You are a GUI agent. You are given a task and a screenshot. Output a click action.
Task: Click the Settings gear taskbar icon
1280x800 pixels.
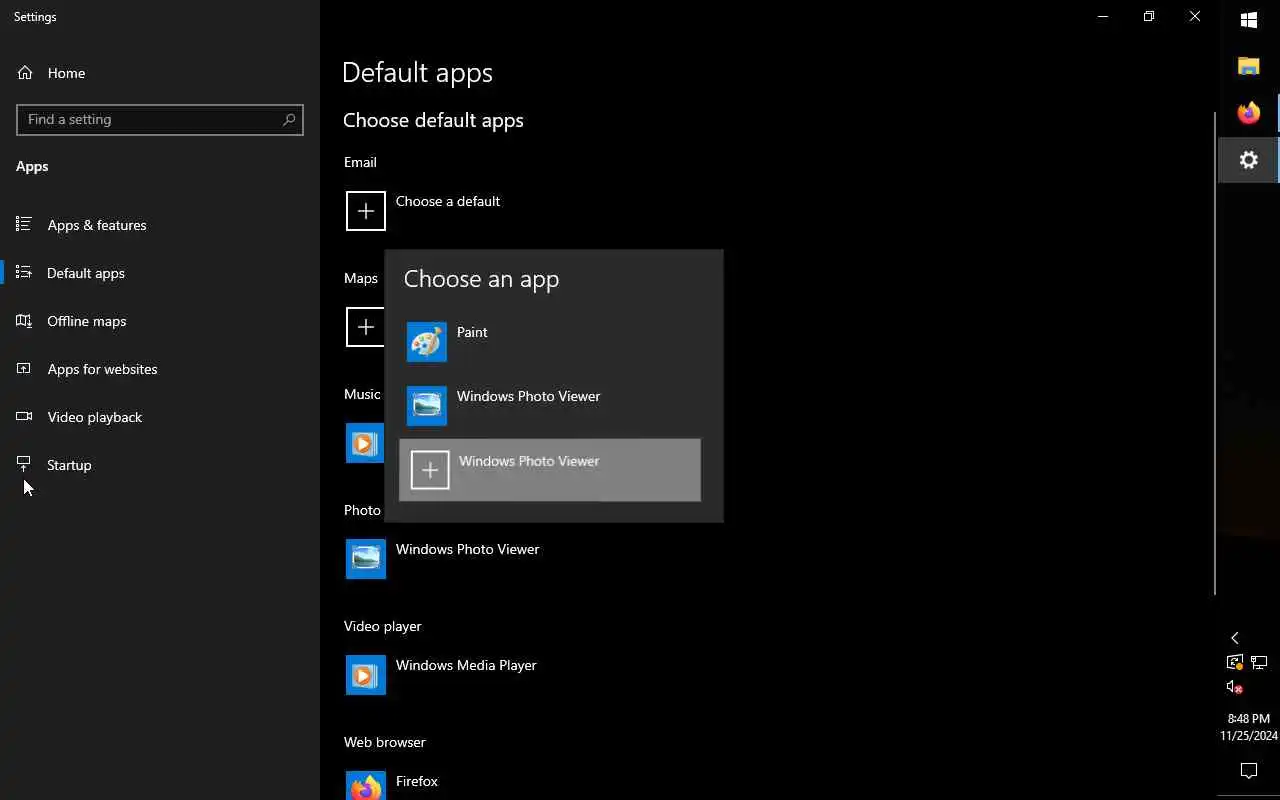tap(1248, 160)
